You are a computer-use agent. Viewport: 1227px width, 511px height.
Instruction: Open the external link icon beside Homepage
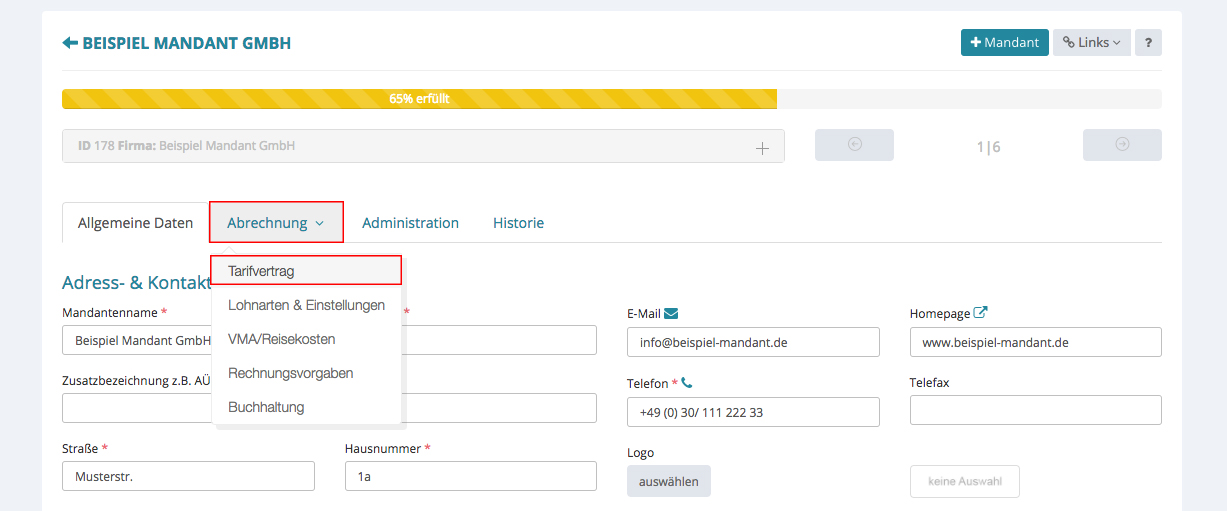click(x=981, y=313)
